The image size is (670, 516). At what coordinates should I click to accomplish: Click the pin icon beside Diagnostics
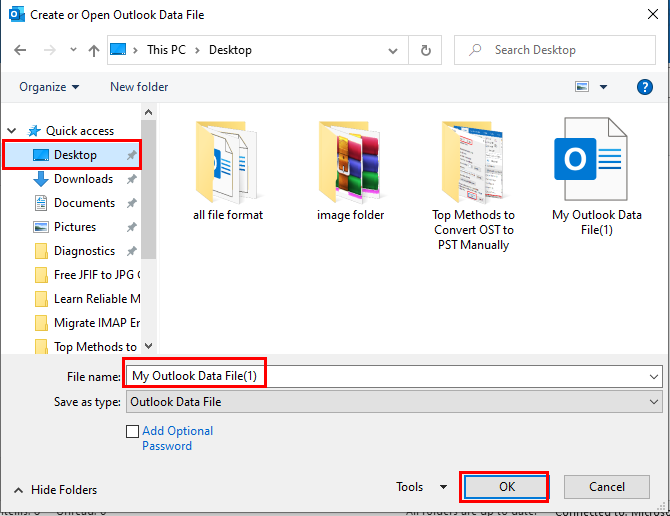132,251
